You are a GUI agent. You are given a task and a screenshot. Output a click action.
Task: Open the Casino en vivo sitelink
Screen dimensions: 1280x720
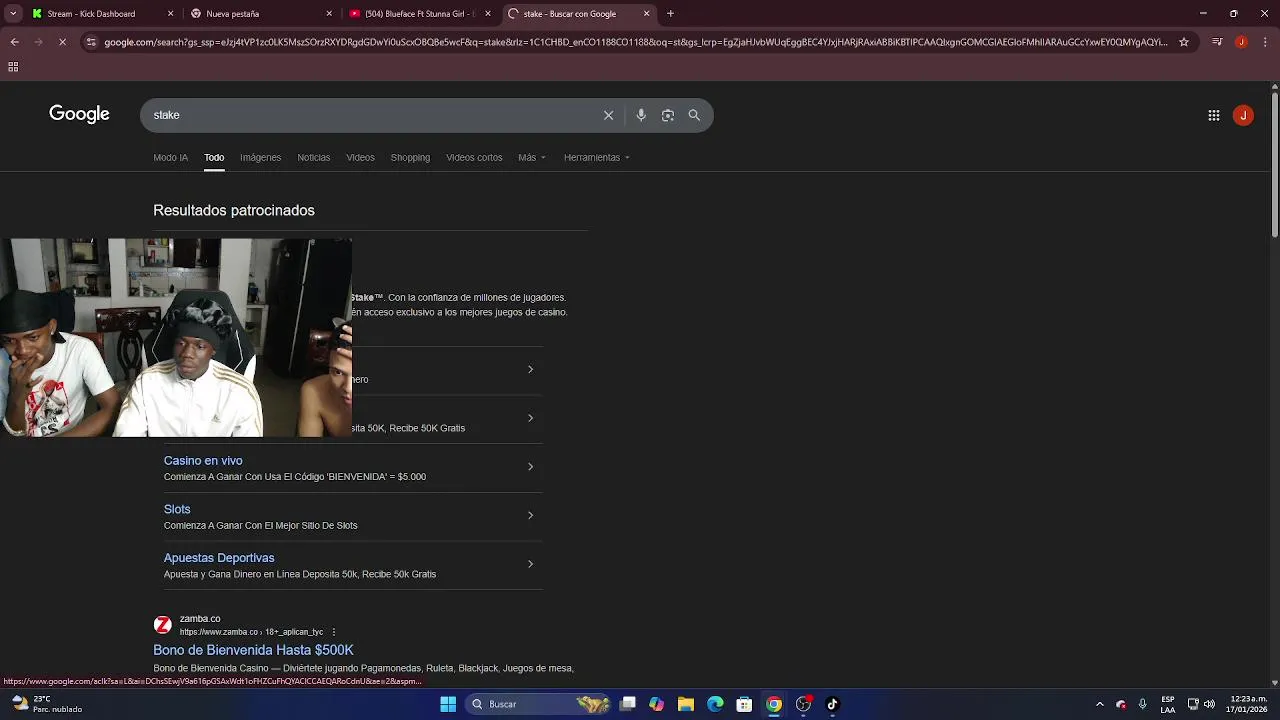(x=203, y=461)
